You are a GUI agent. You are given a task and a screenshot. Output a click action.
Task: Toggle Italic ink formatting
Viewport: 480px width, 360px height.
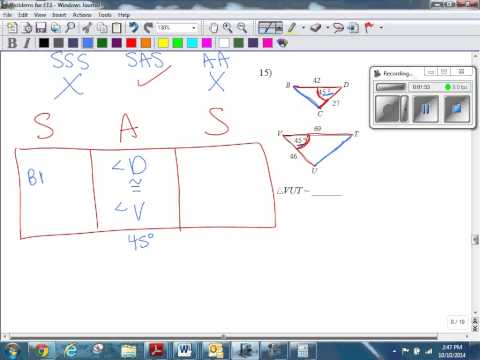point(27,43)
